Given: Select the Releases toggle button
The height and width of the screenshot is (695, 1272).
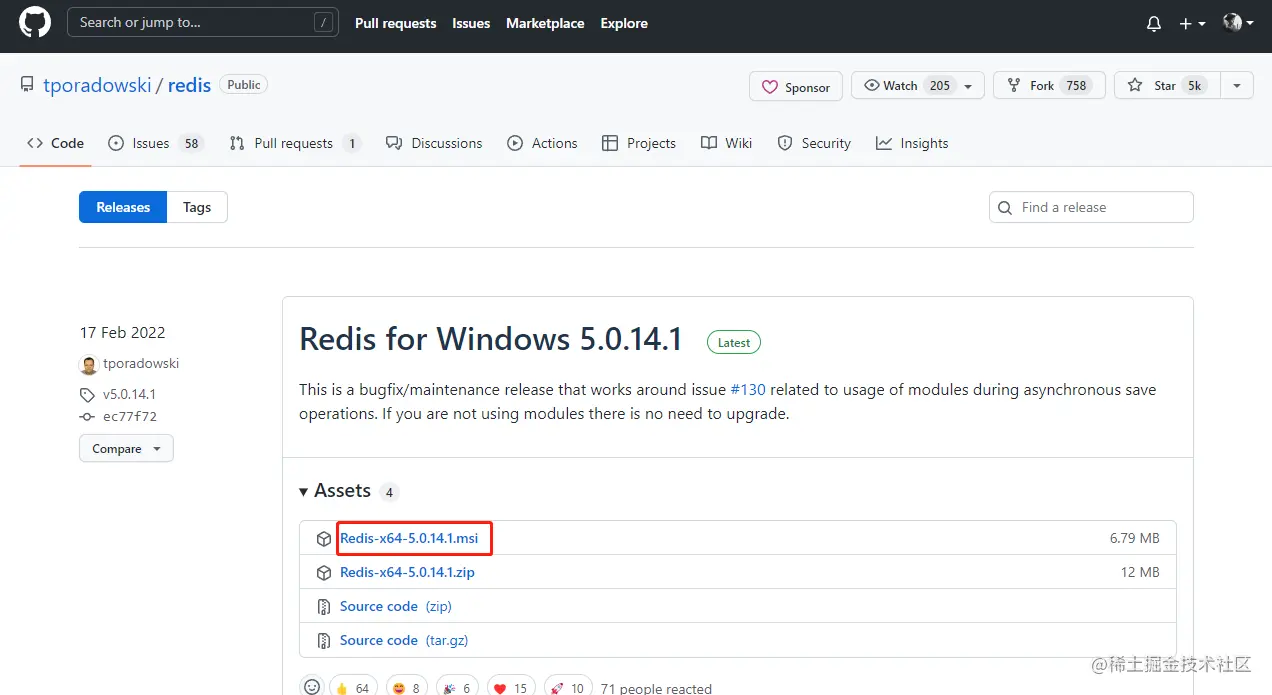Looking at the screenshot, I should coord(123,207).
